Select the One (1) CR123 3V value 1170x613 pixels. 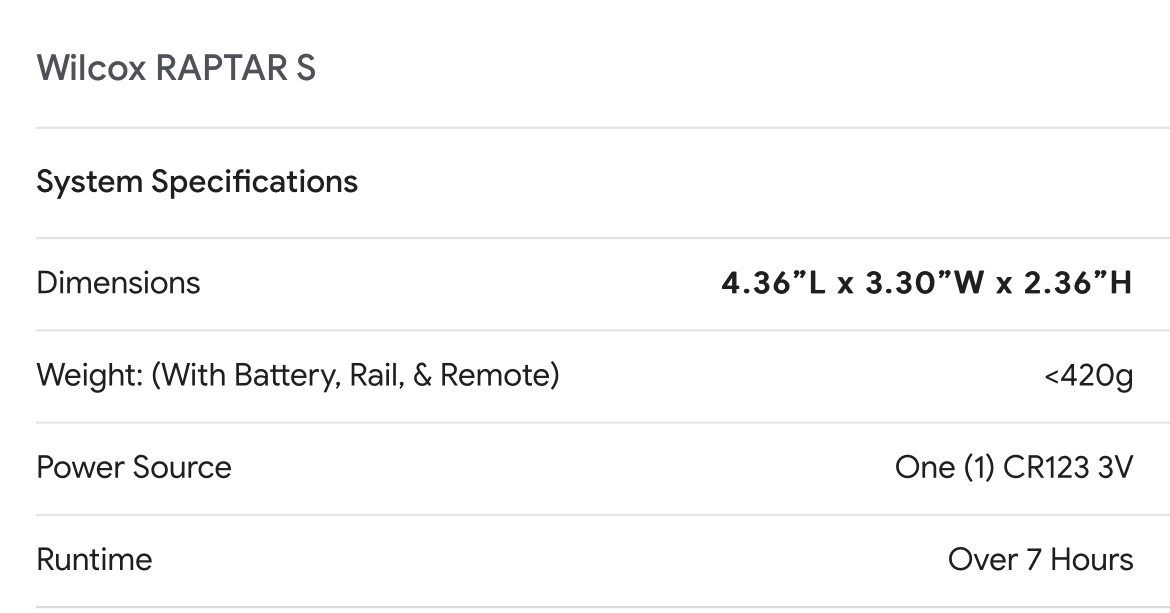click(x=1014, y=468)
